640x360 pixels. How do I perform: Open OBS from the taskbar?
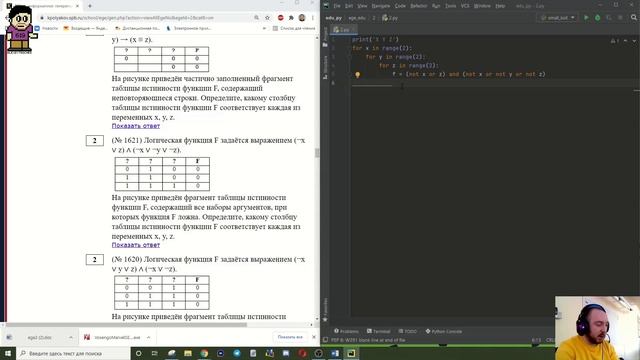[318, 353]
